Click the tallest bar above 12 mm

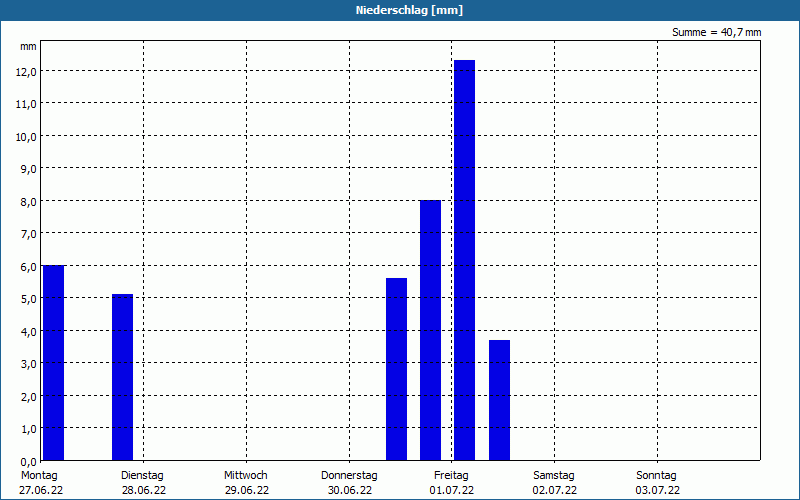[x=465, y=260]
